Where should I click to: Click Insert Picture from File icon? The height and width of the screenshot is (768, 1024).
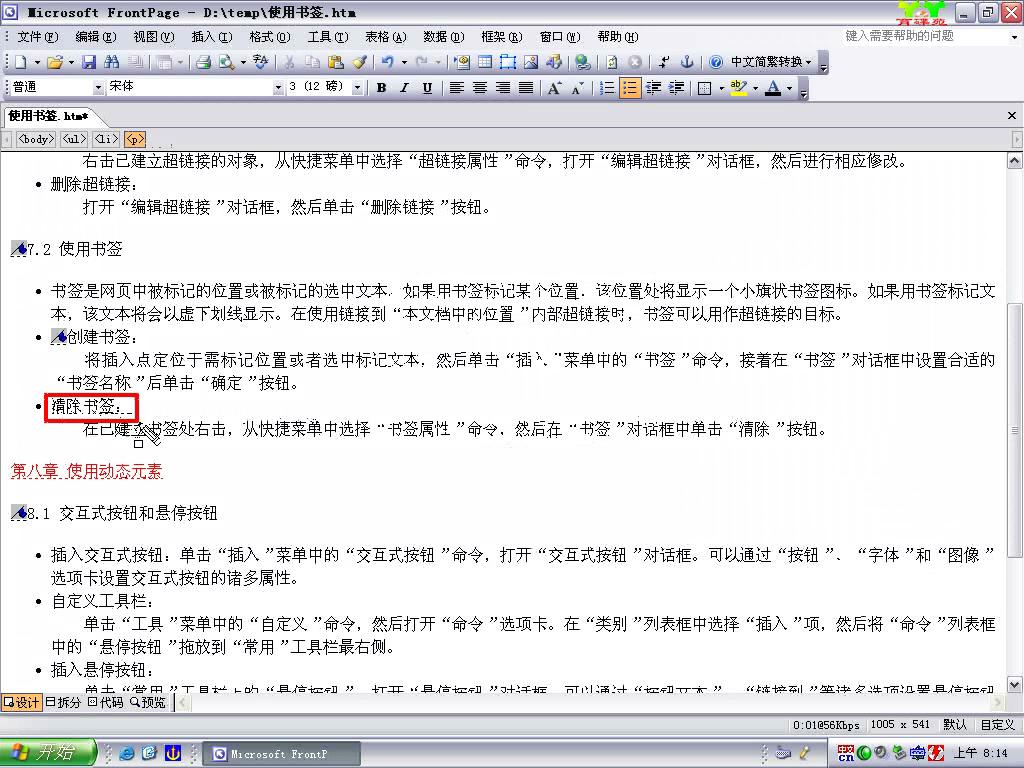pos(531,62)
